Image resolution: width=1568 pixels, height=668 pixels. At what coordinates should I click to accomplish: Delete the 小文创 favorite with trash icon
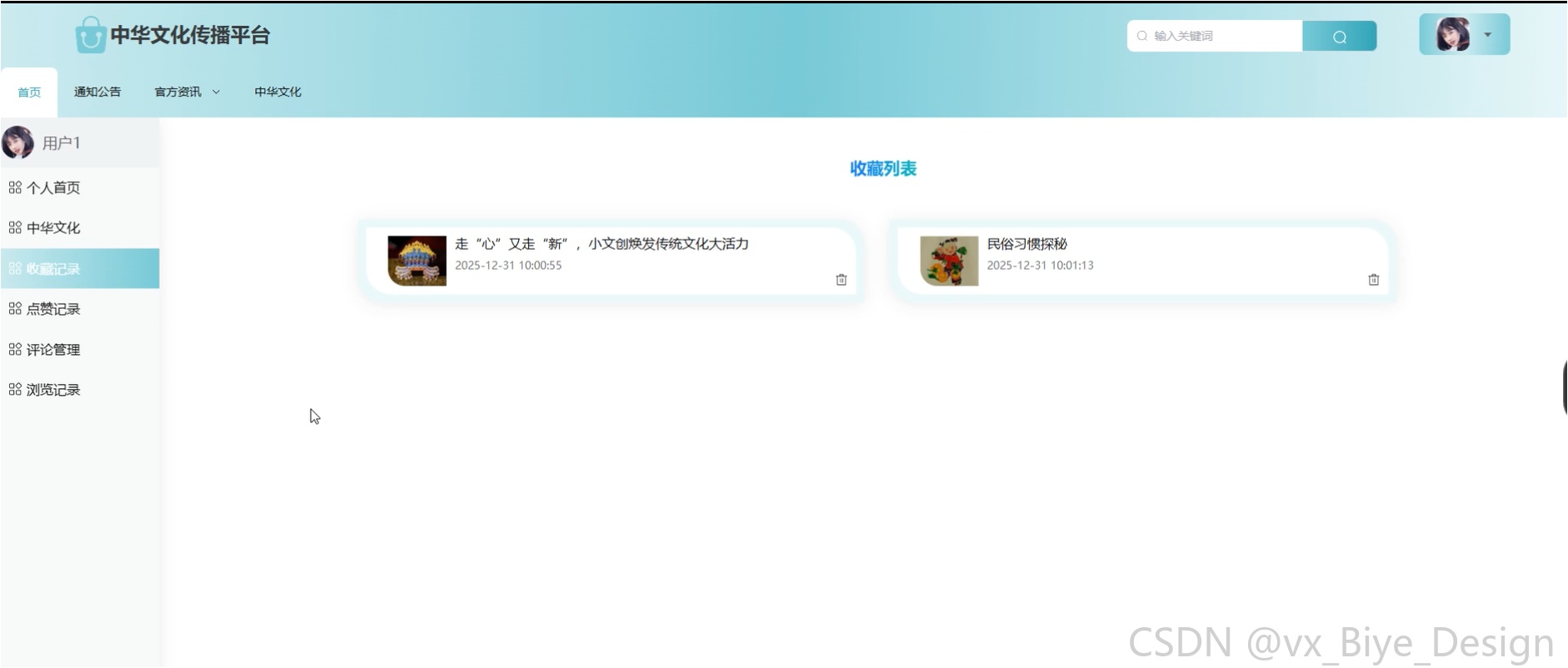click(841, 280)
